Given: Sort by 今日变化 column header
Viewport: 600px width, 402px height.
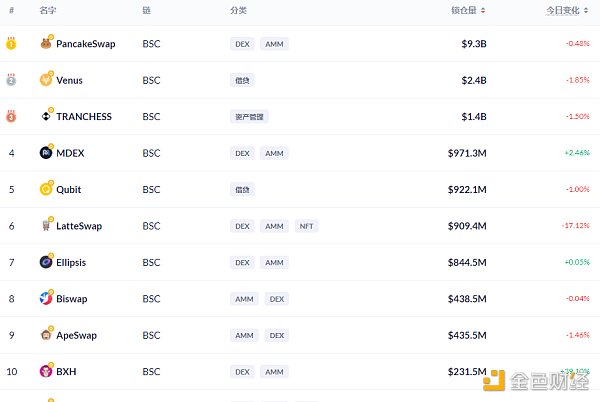Looking at the screenshot, I should pyautogui.click(x=568, y=10).
